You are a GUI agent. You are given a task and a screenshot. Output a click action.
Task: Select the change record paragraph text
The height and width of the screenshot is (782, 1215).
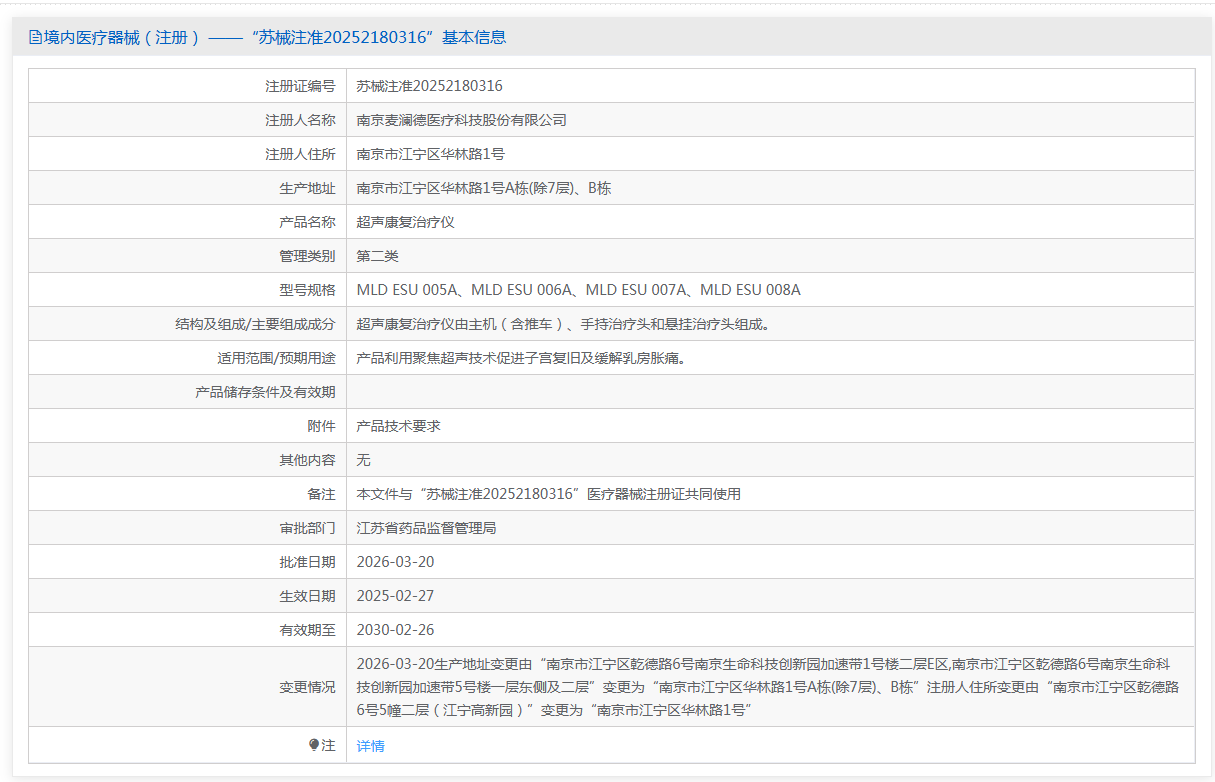click(x=768, y=687)
